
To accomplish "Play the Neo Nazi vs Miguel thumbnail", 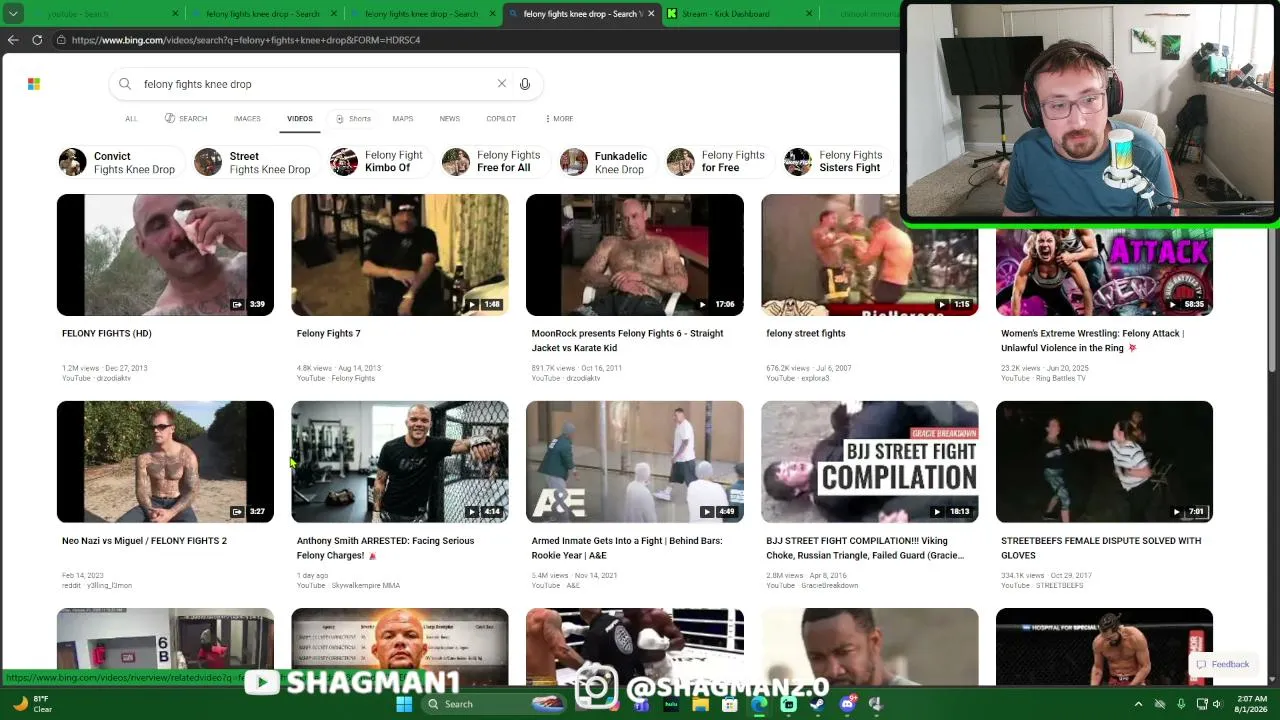I will pyautogui.click(x=165, y=462).
